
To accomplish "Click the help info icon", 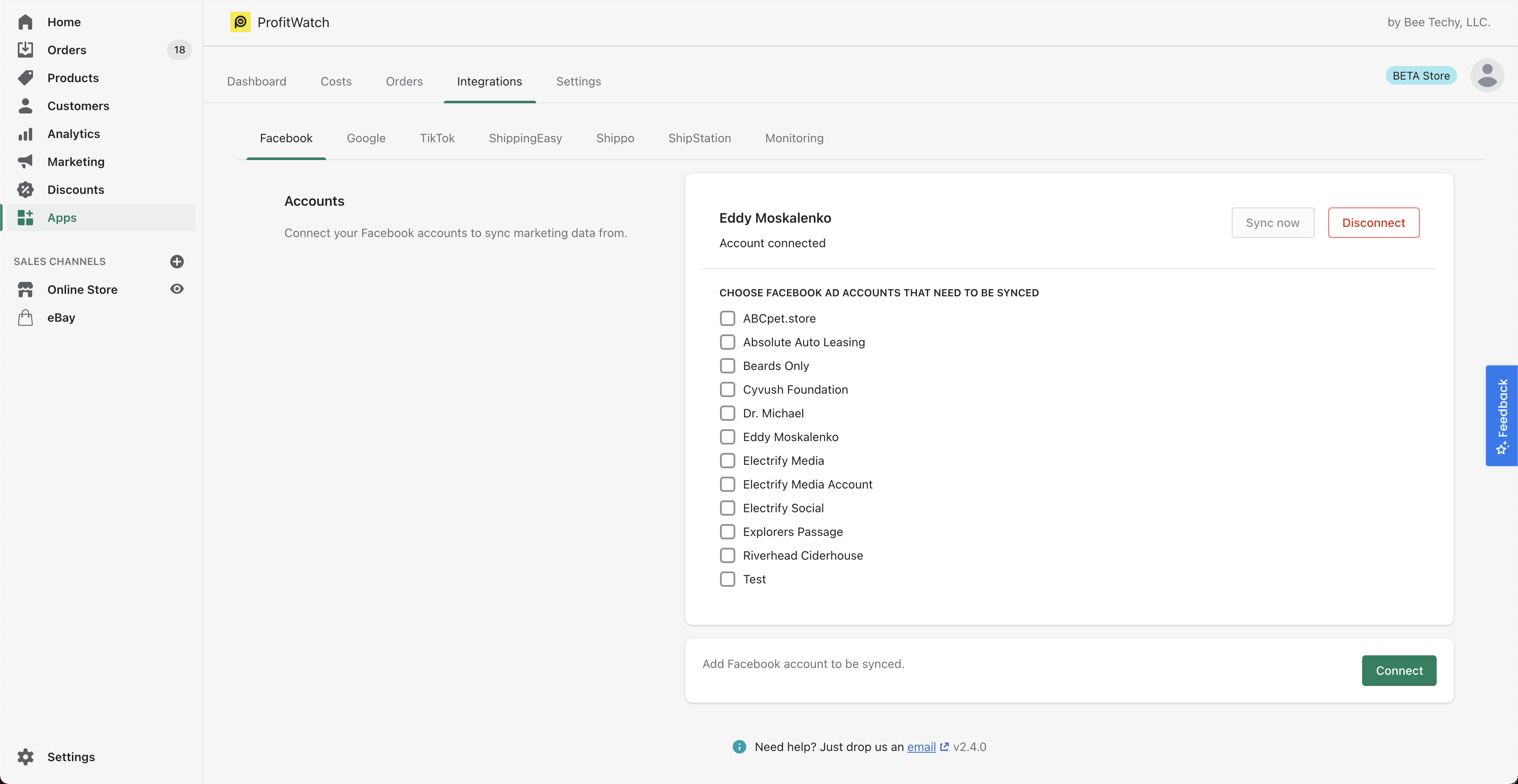I will pos(739,746).
